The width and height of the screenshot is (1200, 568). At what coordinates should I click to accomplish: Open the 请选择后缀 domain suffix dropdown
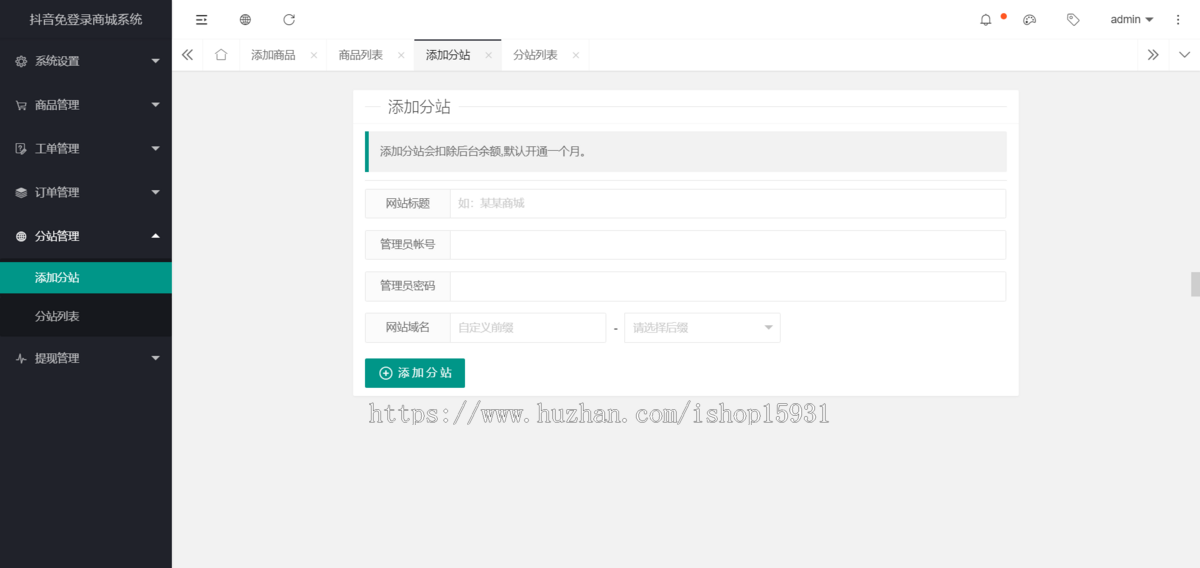702,328
